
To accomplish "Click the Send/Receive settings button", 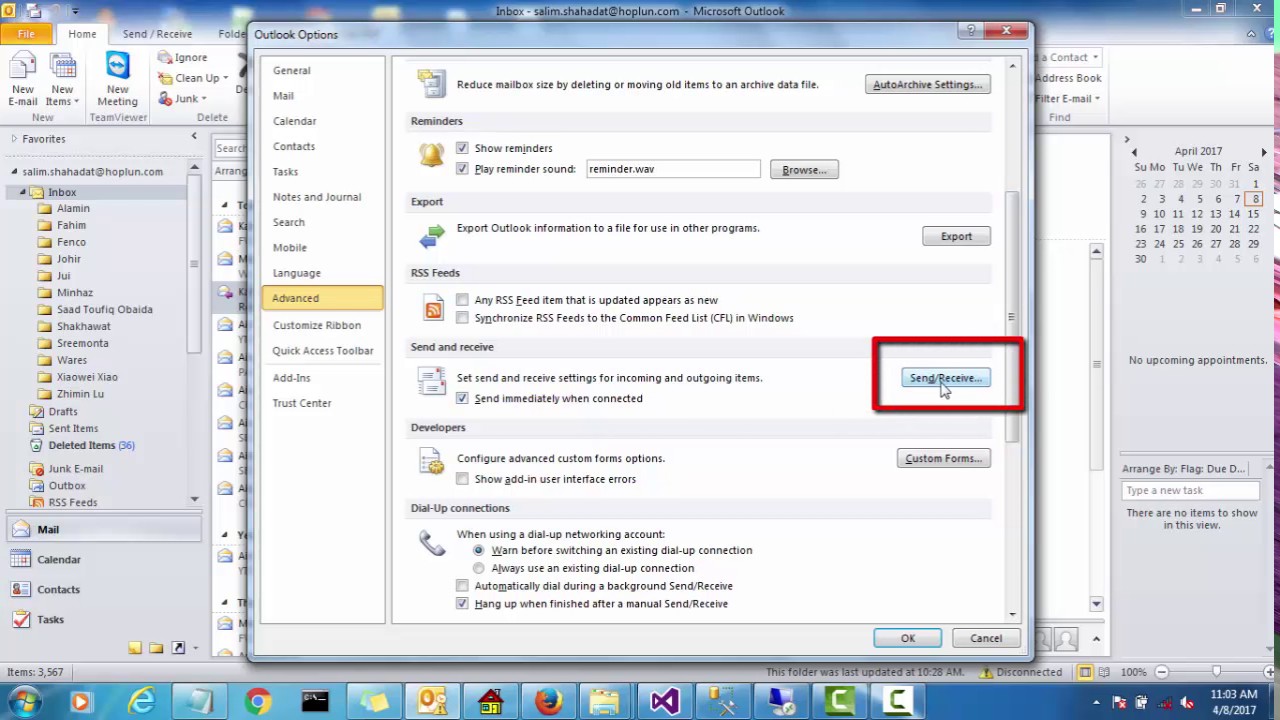I will pyautogui.click(x=946, y=378).
